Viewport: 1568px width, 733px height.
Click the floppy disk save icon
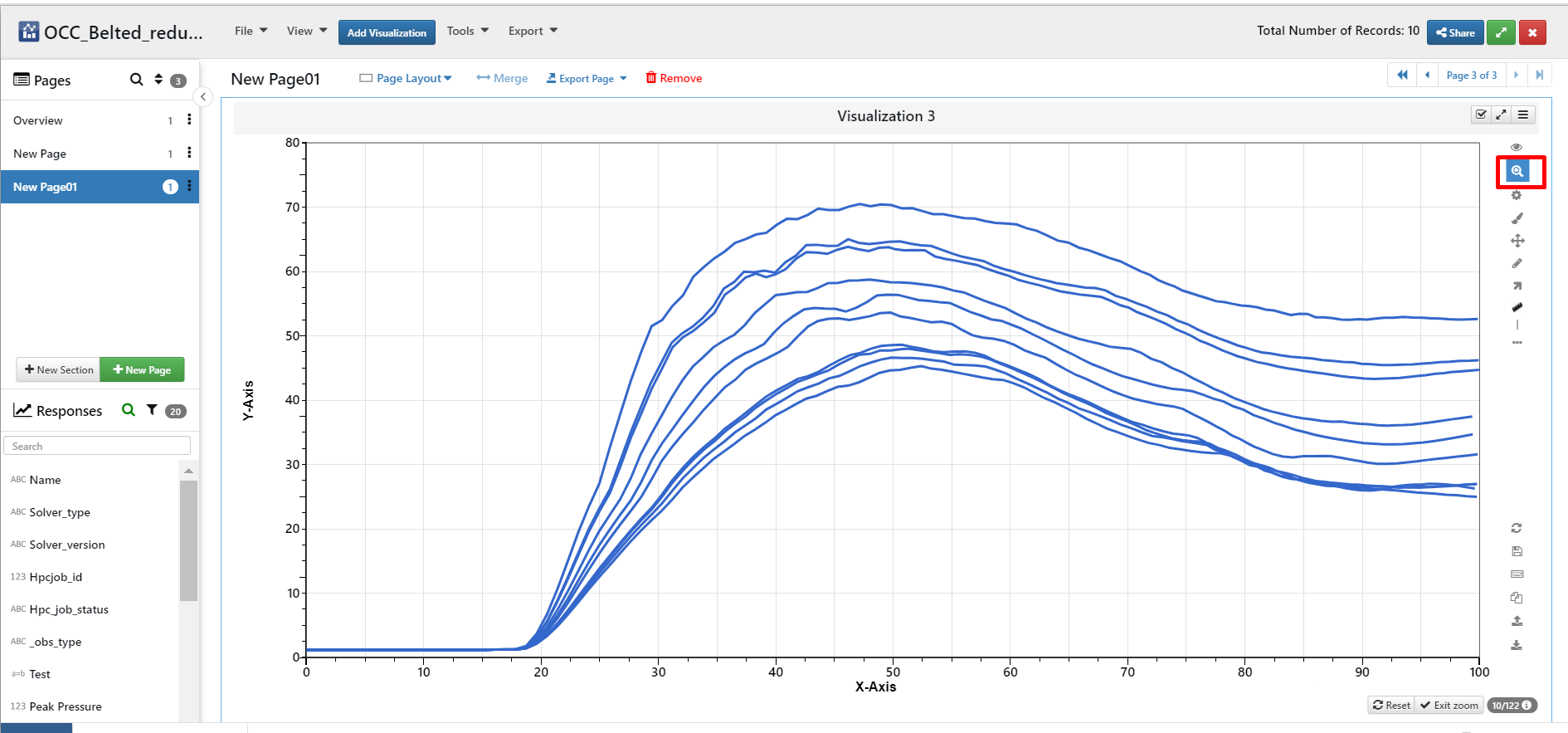(x=1517, y=551)
